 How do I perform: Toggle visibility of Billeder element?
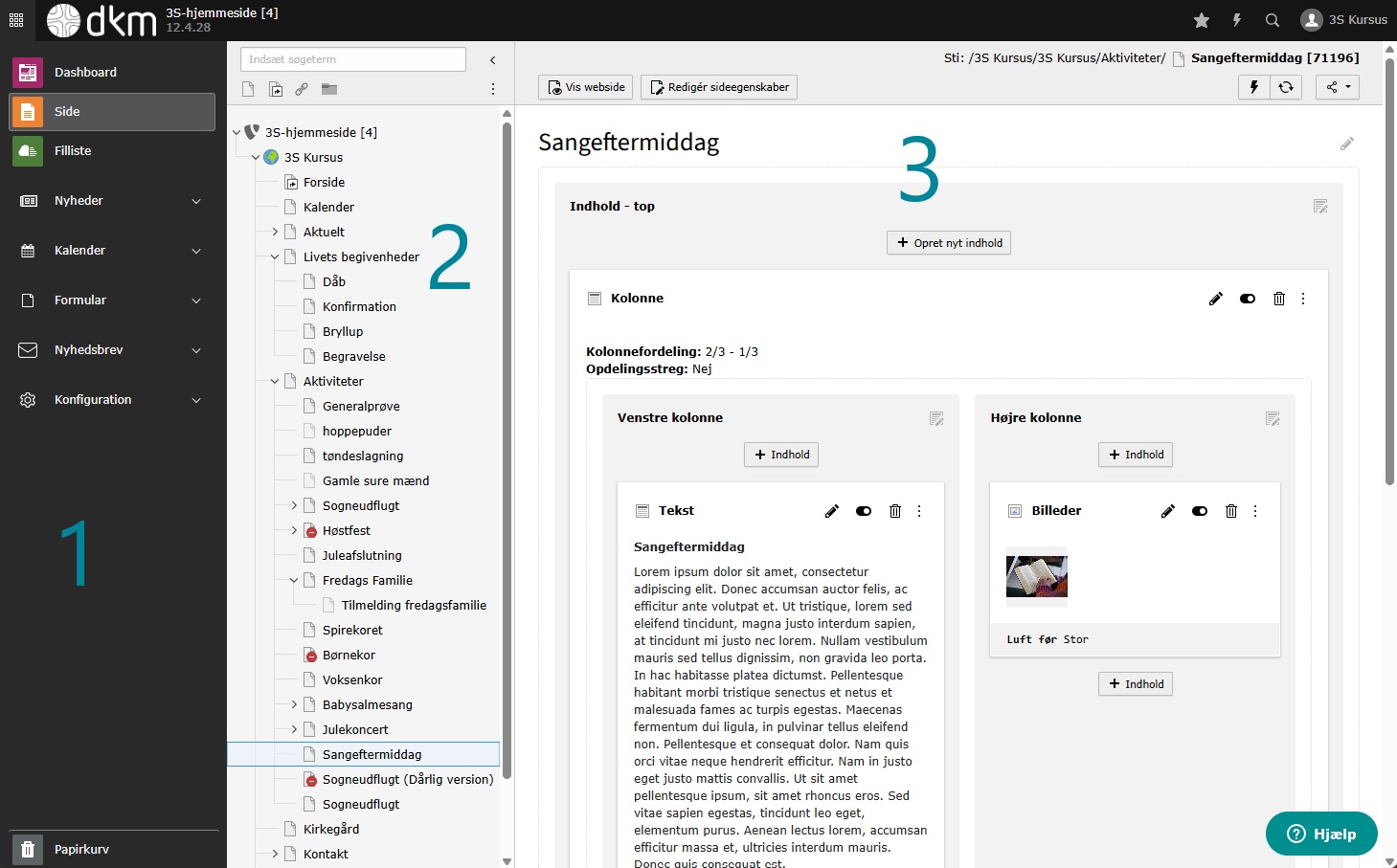point(1200,511)
